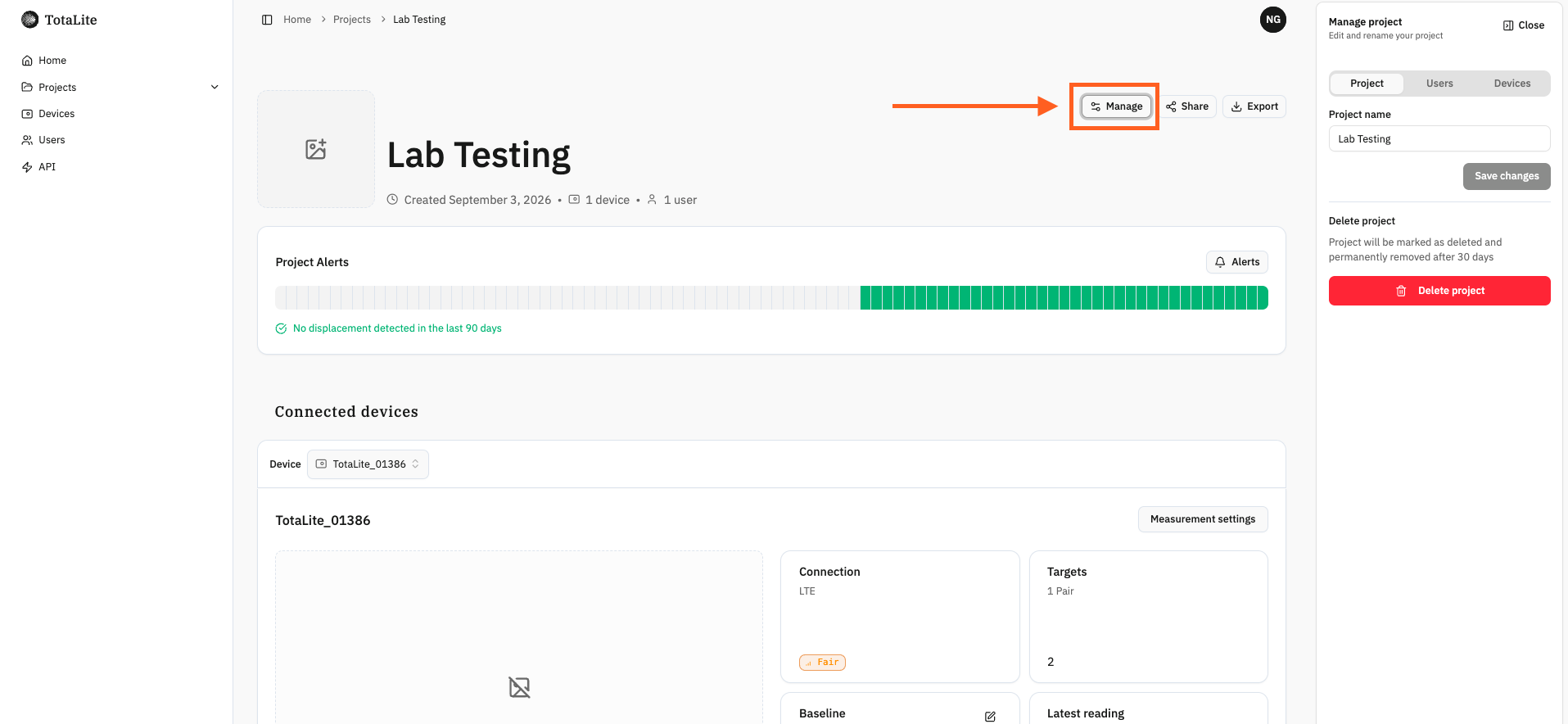
Task: Open the TotaLite_01386 device dropdown
Action: pyautogui.click(x=368, y=464)
